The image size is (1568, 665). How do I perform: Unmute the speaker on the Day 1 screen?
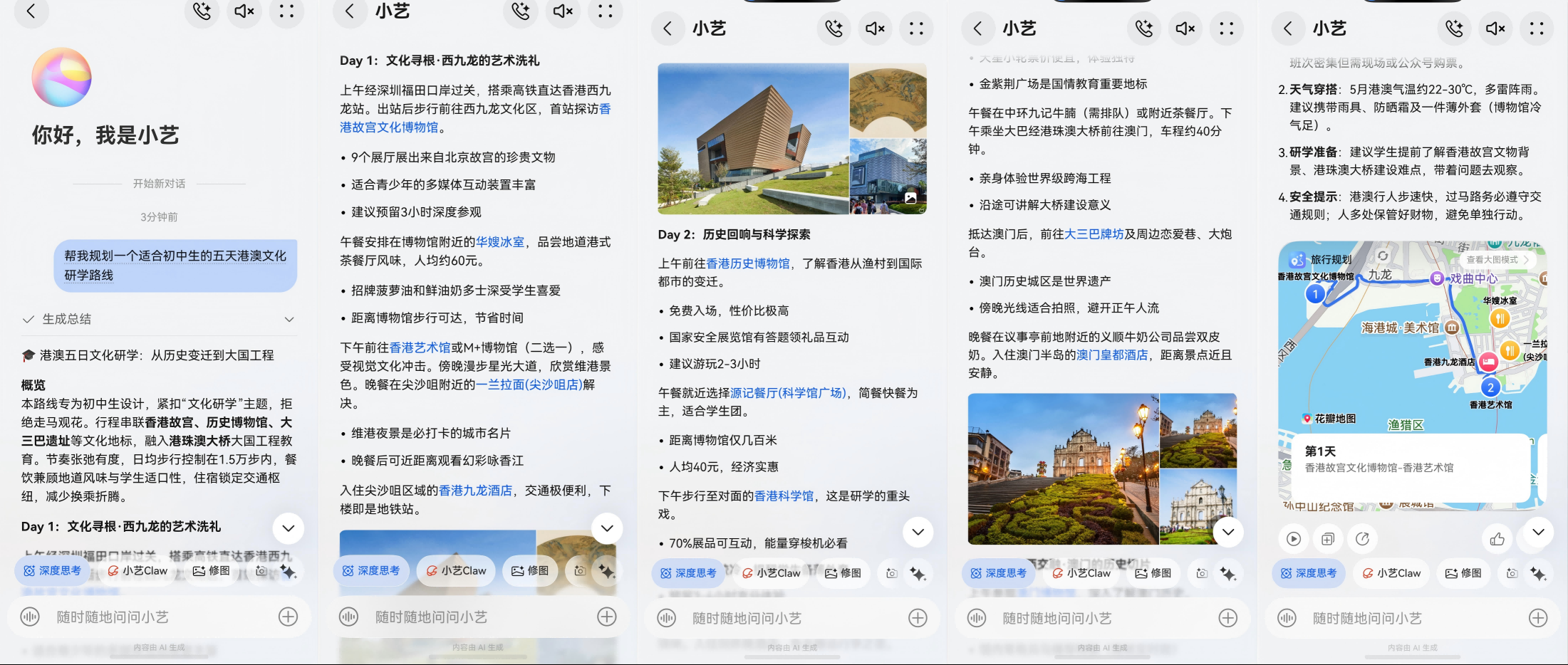coord(563,11)
